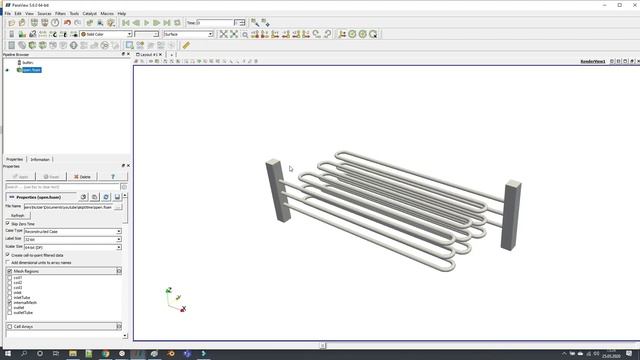Click the Rescale to data range icon
The image size is (640, 360).
[42, 34]
